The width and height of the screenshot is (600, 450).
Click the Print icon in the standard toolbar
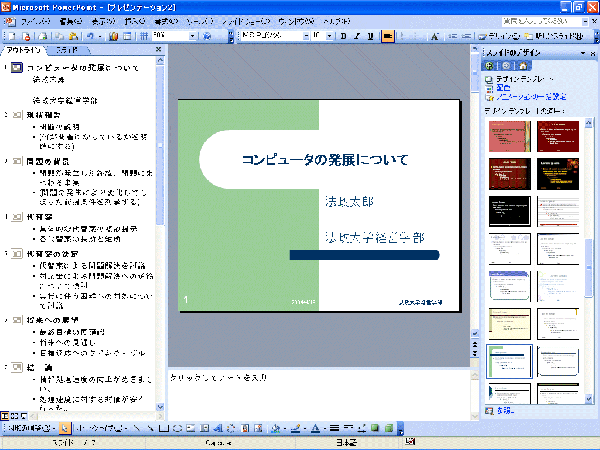tap(43, 36)
